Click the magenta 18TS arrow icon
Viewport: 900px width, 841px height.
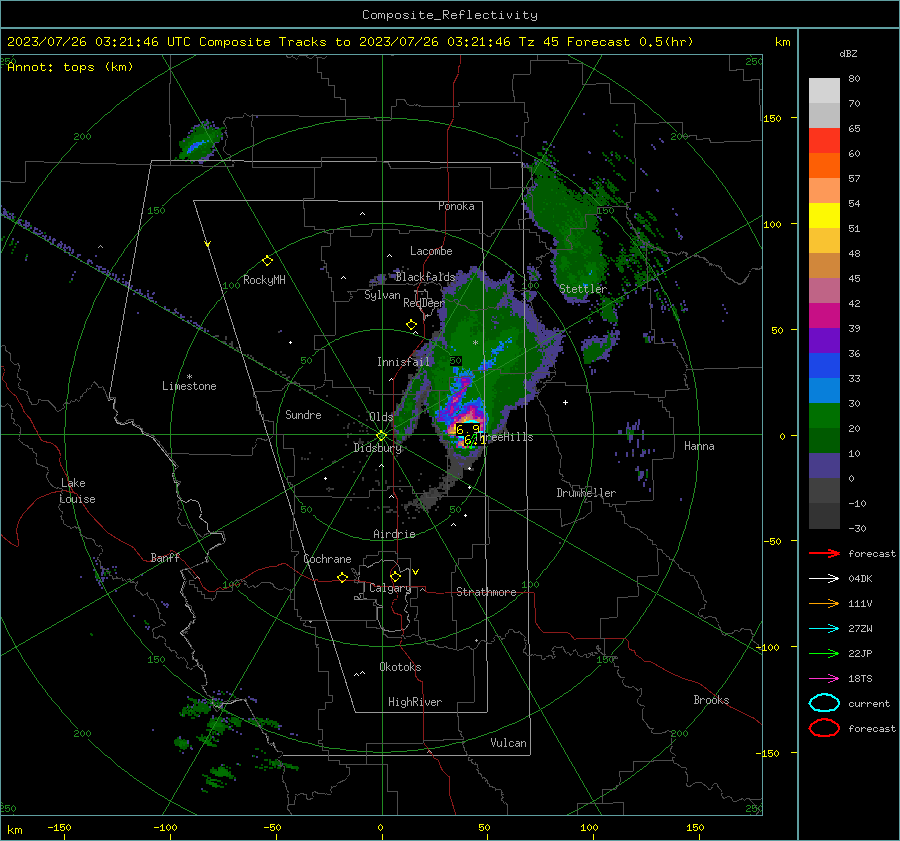coord(824,679)
